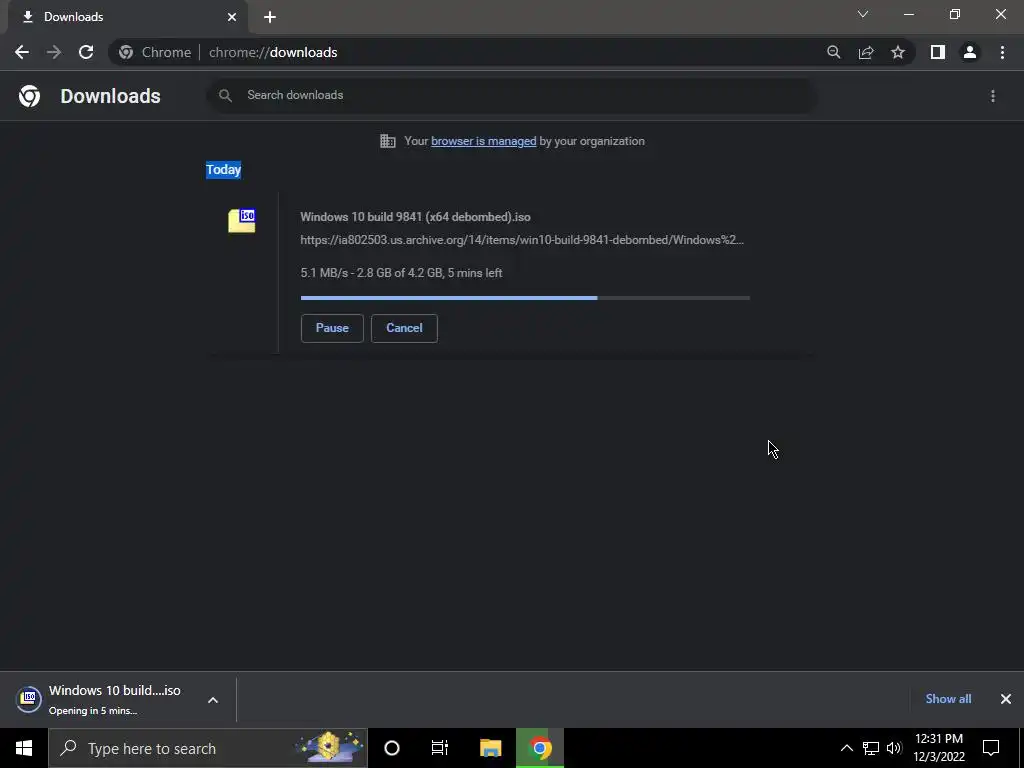
Task: Click the download shelf Windows 10 build item
Action: click(x=103, y=699)
